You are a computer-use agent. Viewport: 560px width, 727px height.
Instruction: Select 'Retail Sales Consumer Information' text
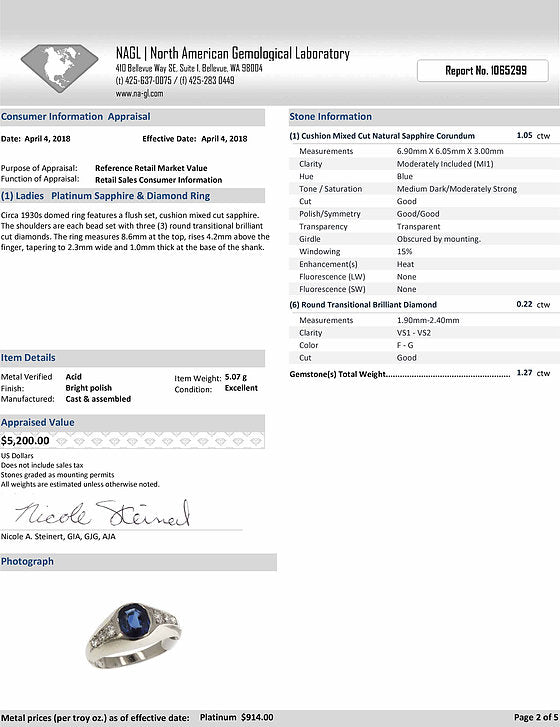(x=159, y=180)
